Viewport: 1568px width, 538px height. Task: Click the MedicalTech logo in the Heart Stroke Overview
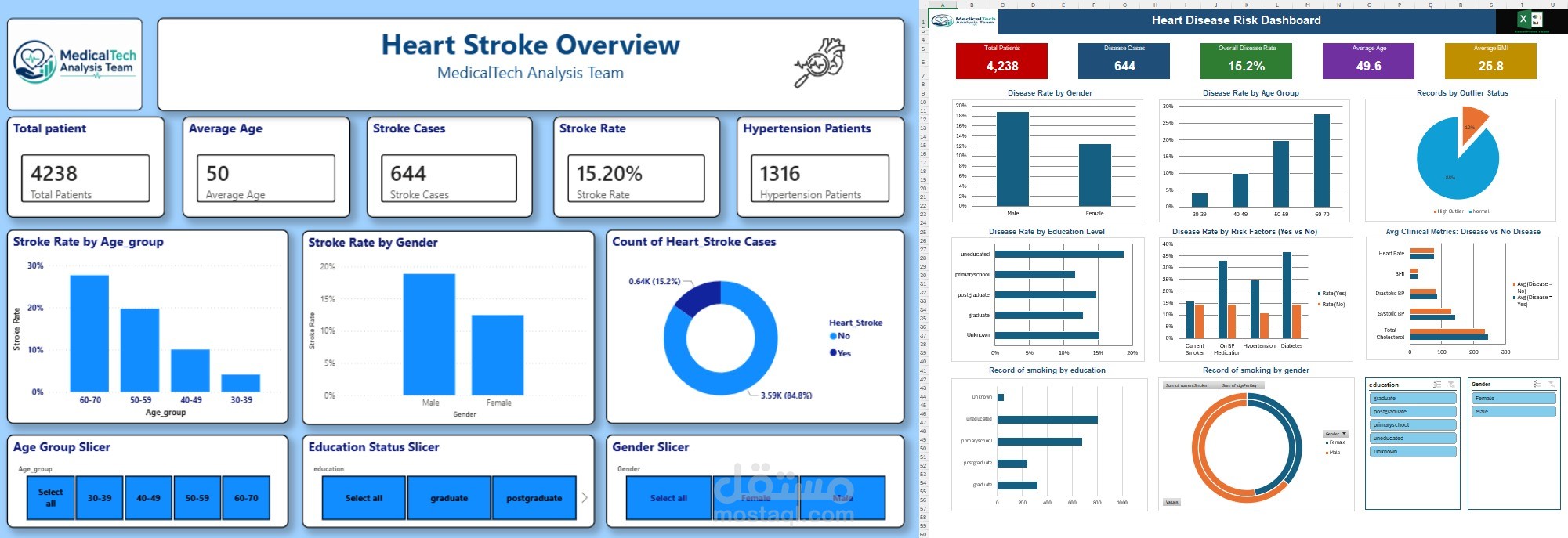[75, 63]
